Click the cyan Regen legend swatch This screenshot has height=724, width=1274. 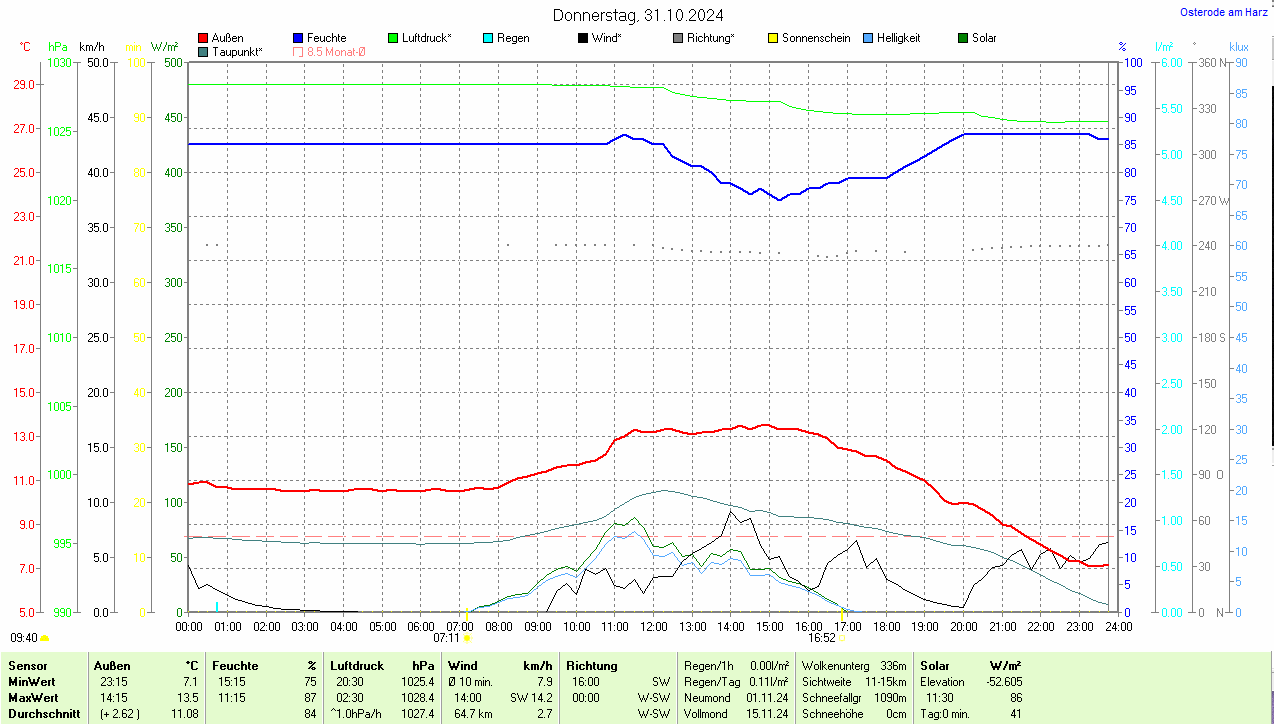(x=488, y=38)
